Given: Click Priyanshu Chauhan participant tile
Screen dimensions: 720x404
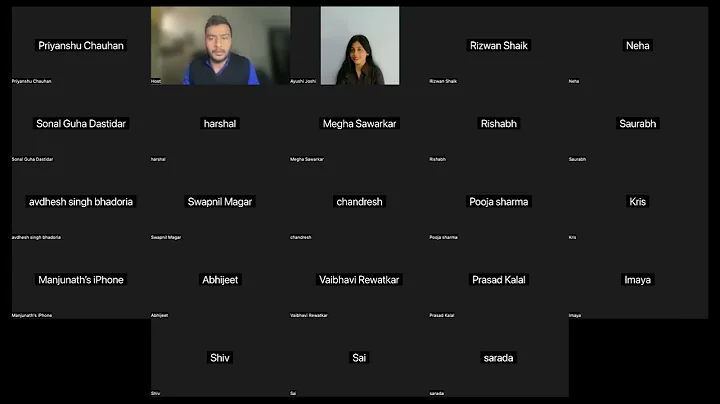Looking at the screenshot, I should [x=81, y=45].
